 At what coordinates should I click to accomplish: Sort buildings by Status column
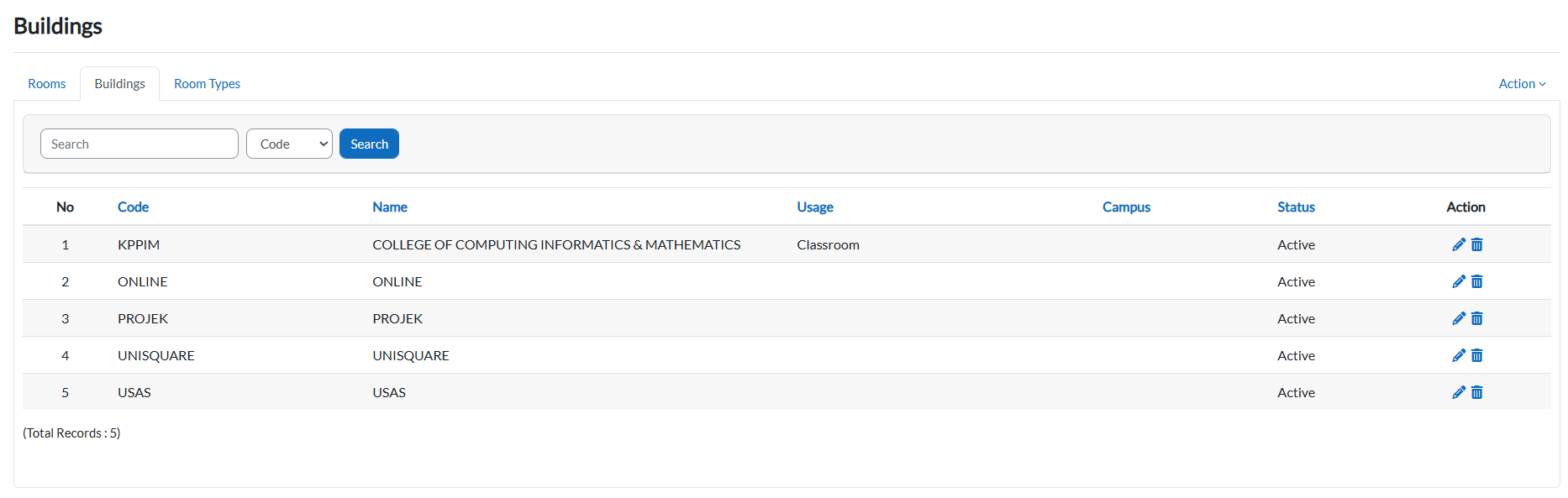click(x=1296, y=207)
